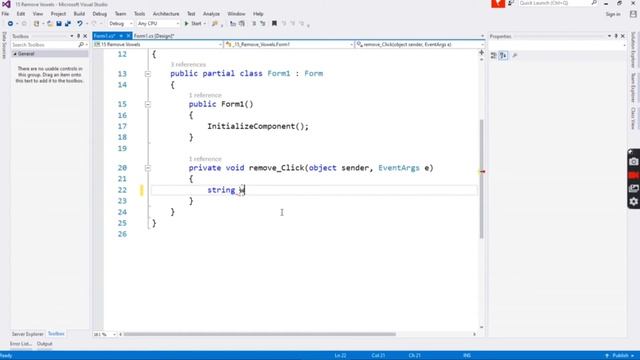Screen dimensions: 640x360
Task: Click Publish in the status bar
Action: (620, 356)
